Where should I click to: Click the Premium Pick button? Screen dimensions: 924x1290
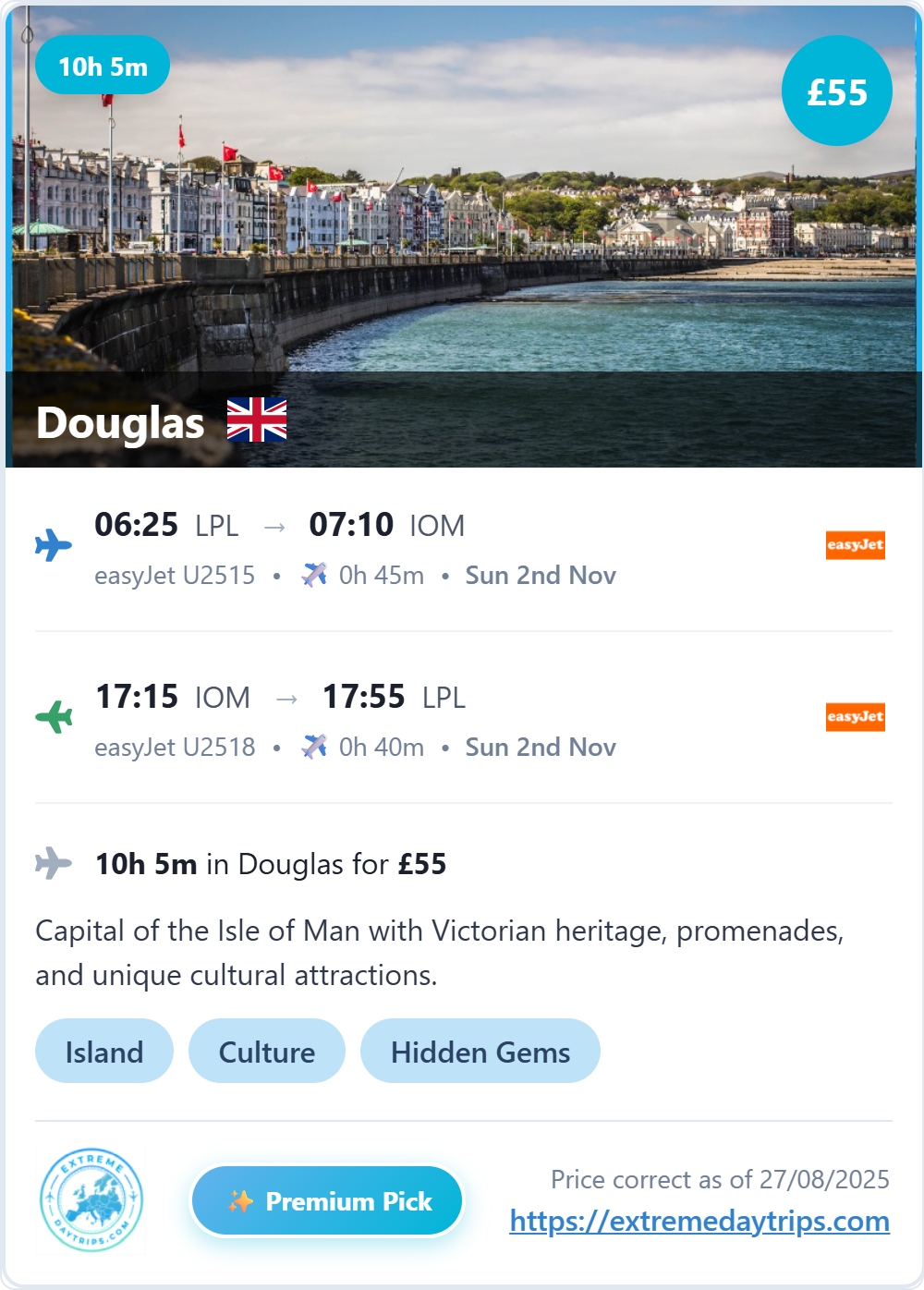pos(327,1201)
